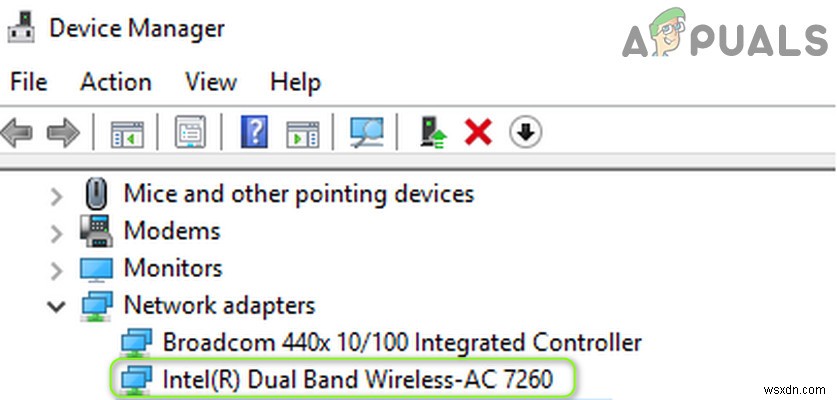
Task: Open the Properties toolbar icon
Action: pos(189,132)
